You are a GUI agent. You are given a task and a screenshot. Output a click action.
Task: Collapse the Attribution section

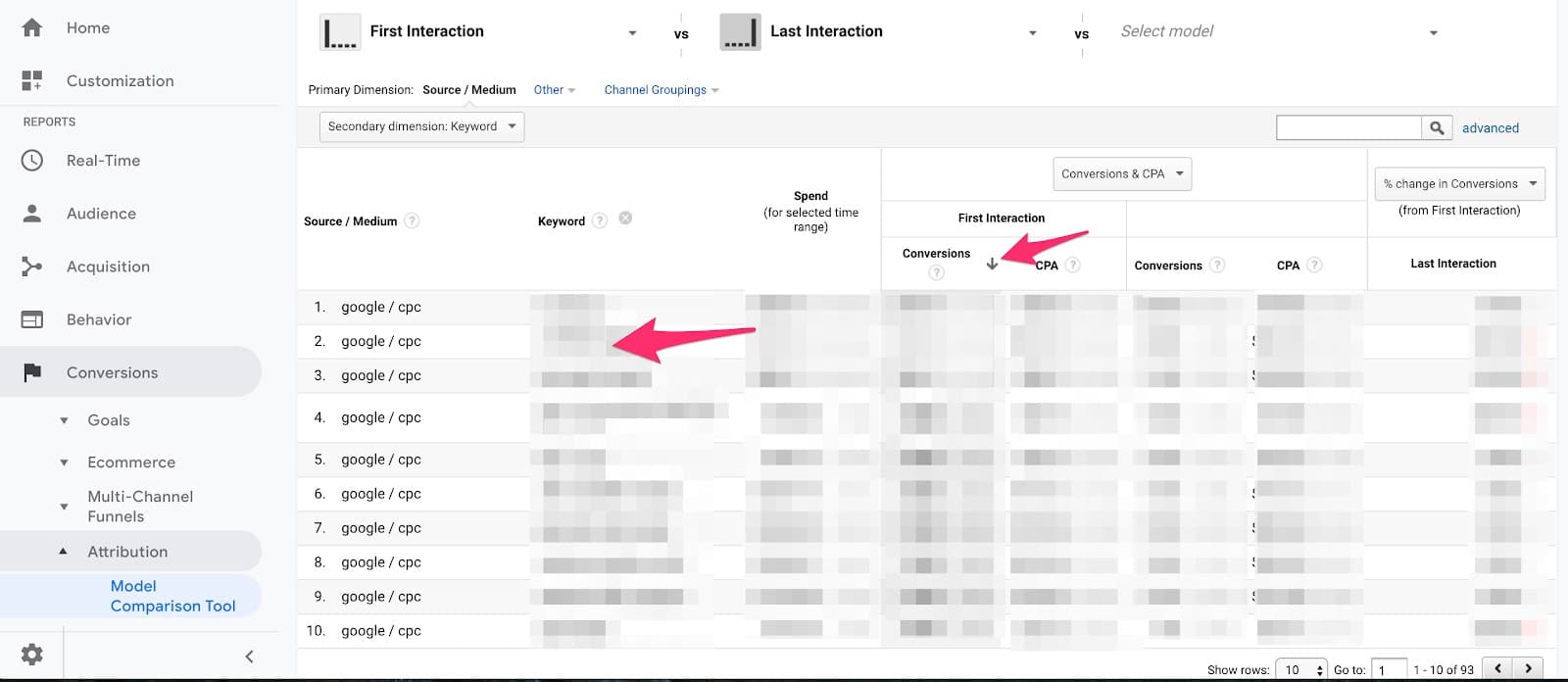tap(64, 552)
